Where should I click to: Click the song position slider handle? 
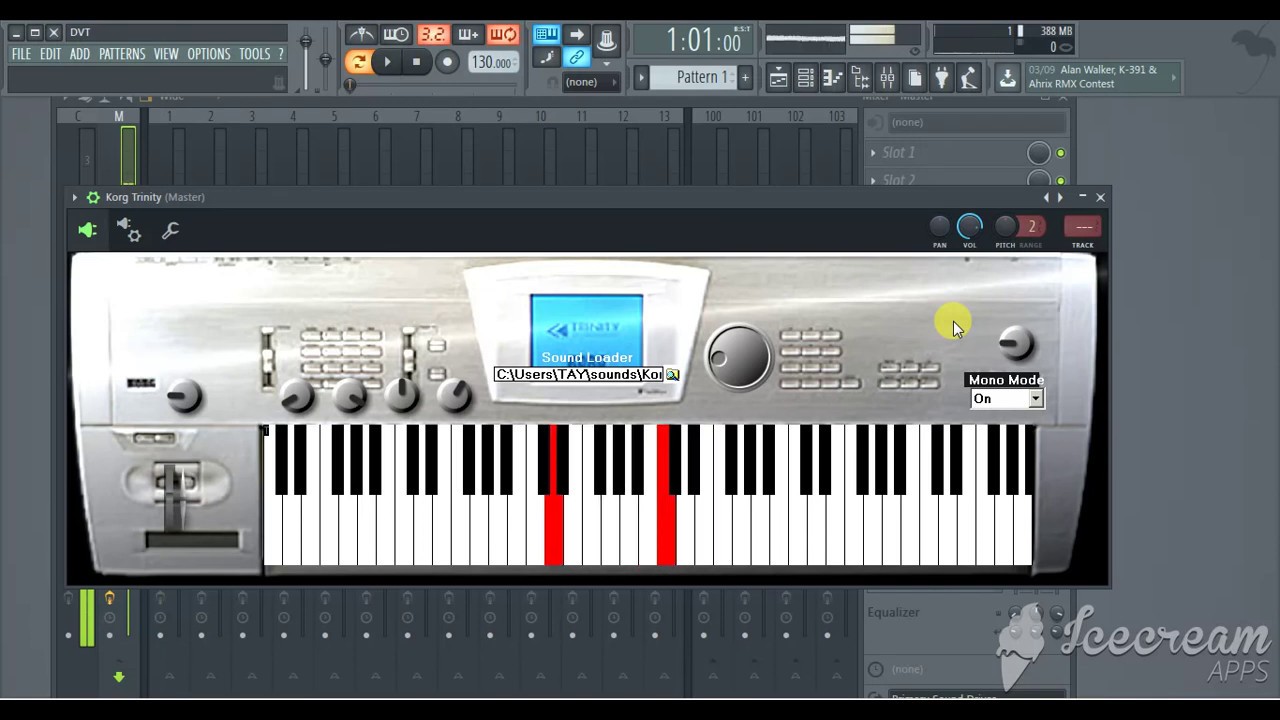tap(349, 85)
